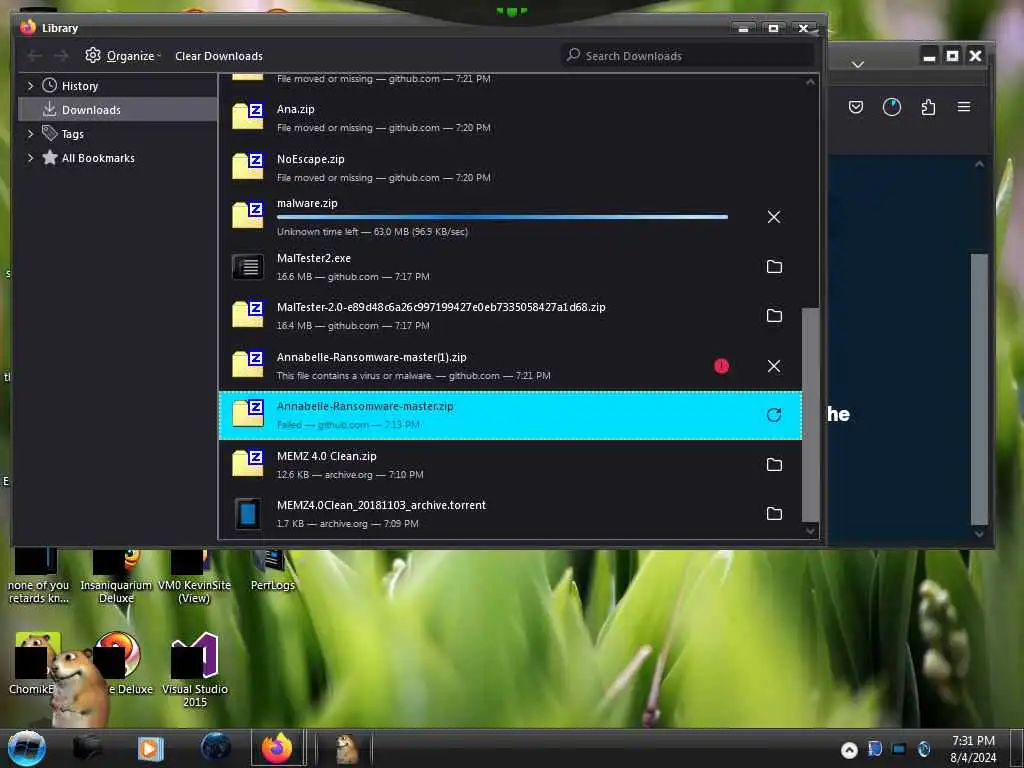Image resolution: width=1024 pixels, height=768 pixels.
Task: Open the PerfLogs desktop folder
Action: point(272,571)
